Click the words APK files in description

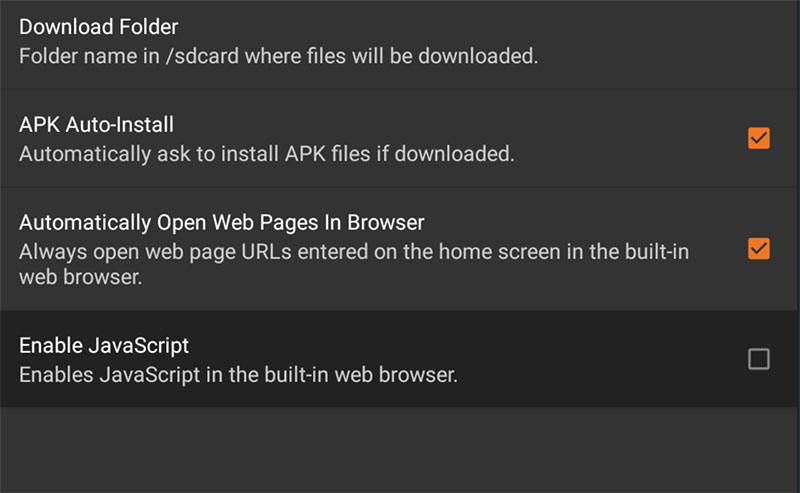click(328, 154)
